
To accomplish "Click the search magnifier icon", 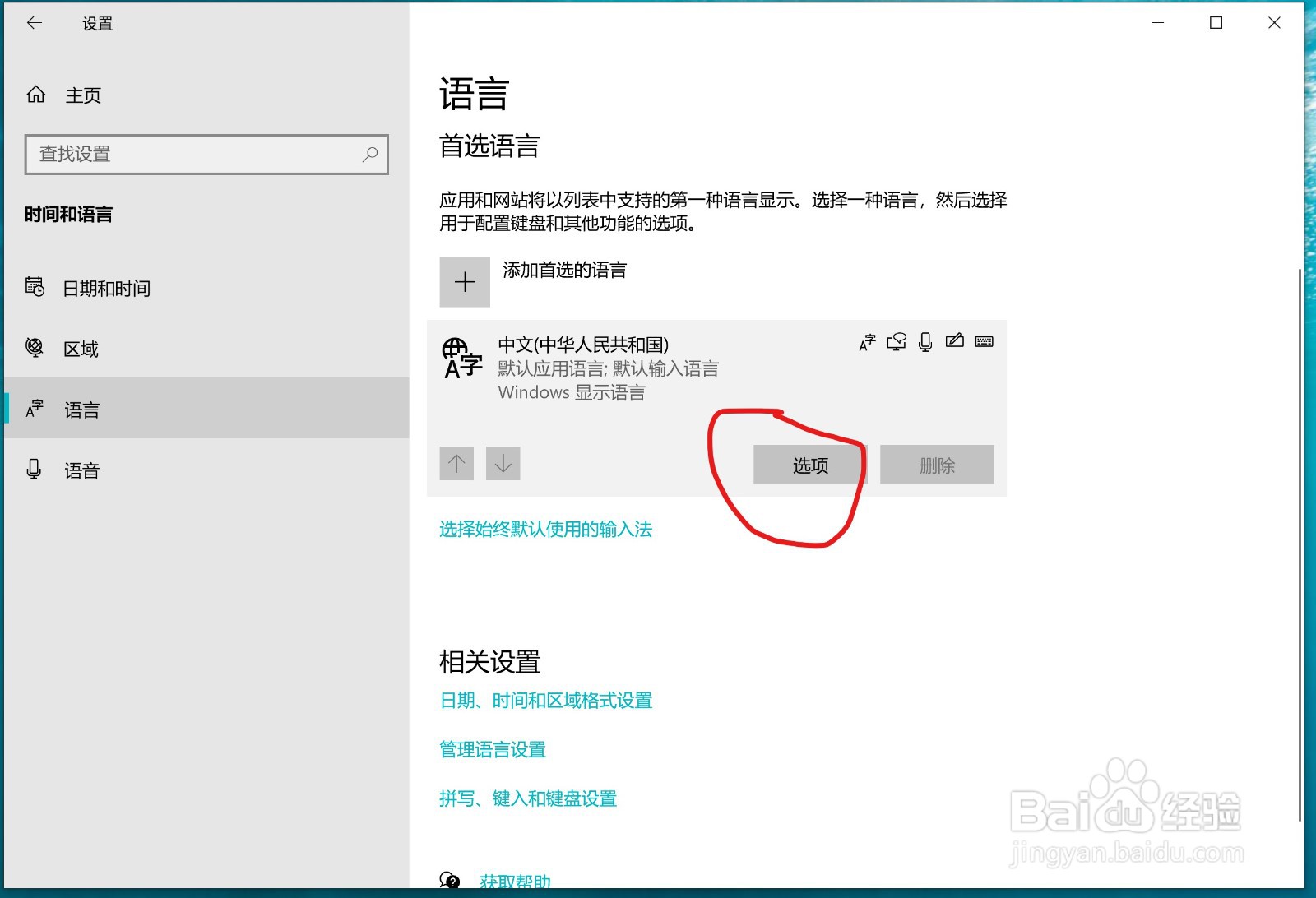I will pyautogui.click(x=370, y=154).
